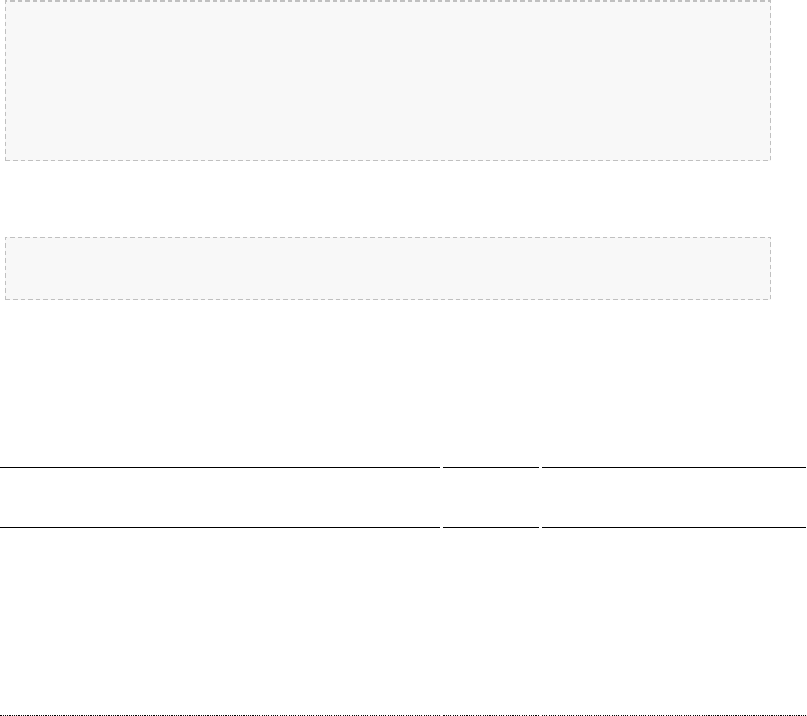Click the third column's lower solid rule
The height and width of the screenshot is (716, 807).
tap(674, 527)
